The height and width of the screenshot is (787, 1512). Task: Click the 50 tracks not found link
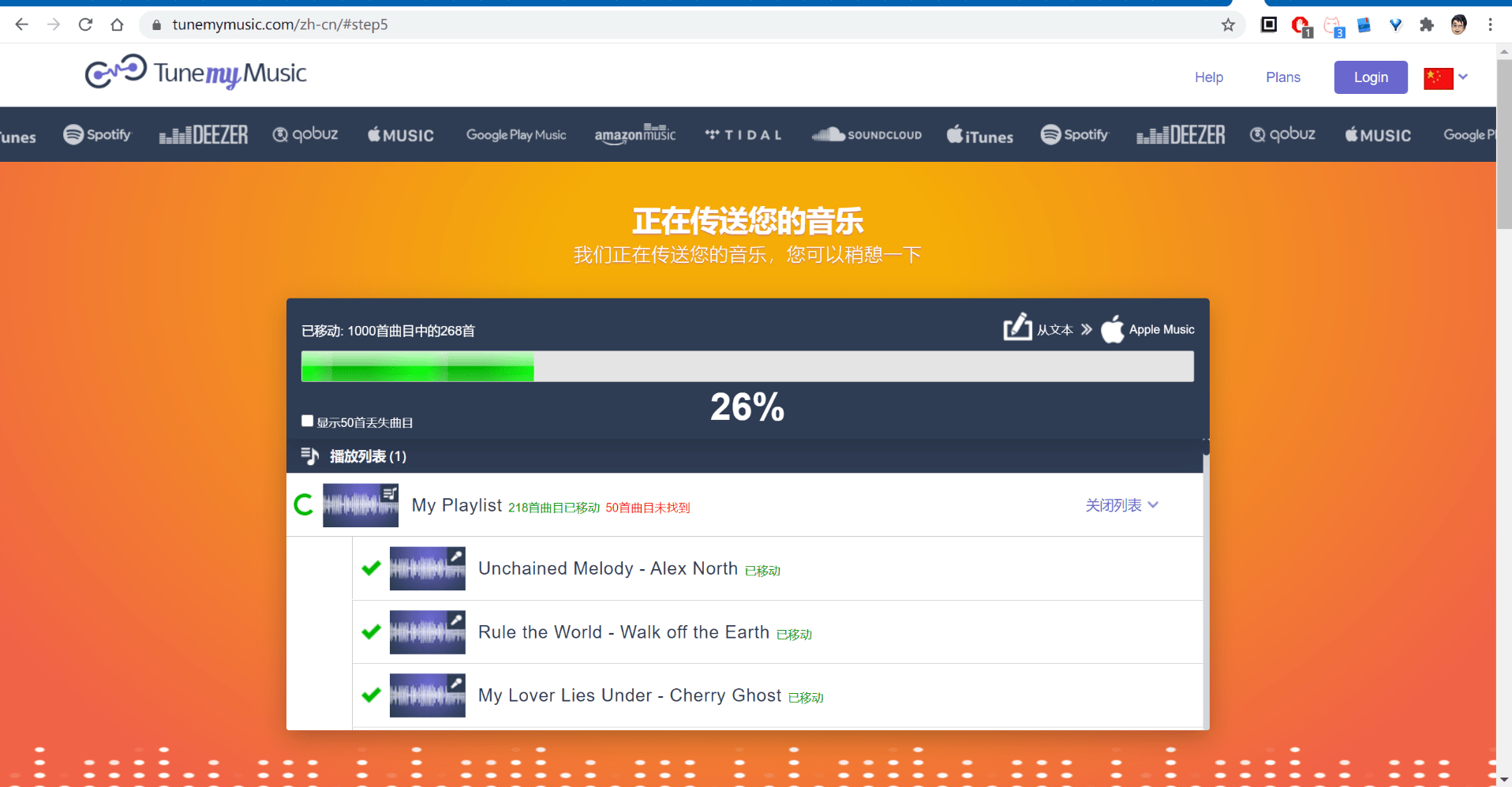[647, 508]
